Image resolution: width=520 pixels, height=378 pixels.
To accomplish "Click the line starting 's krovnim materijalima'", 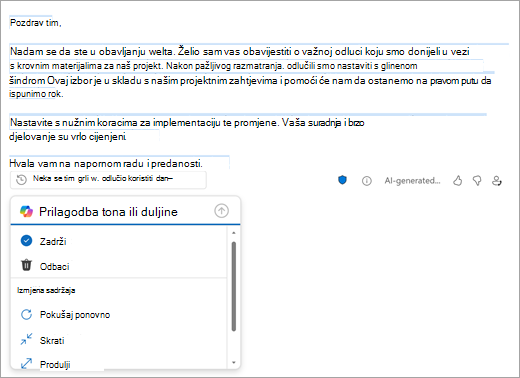I will click(x=213, y=66).
